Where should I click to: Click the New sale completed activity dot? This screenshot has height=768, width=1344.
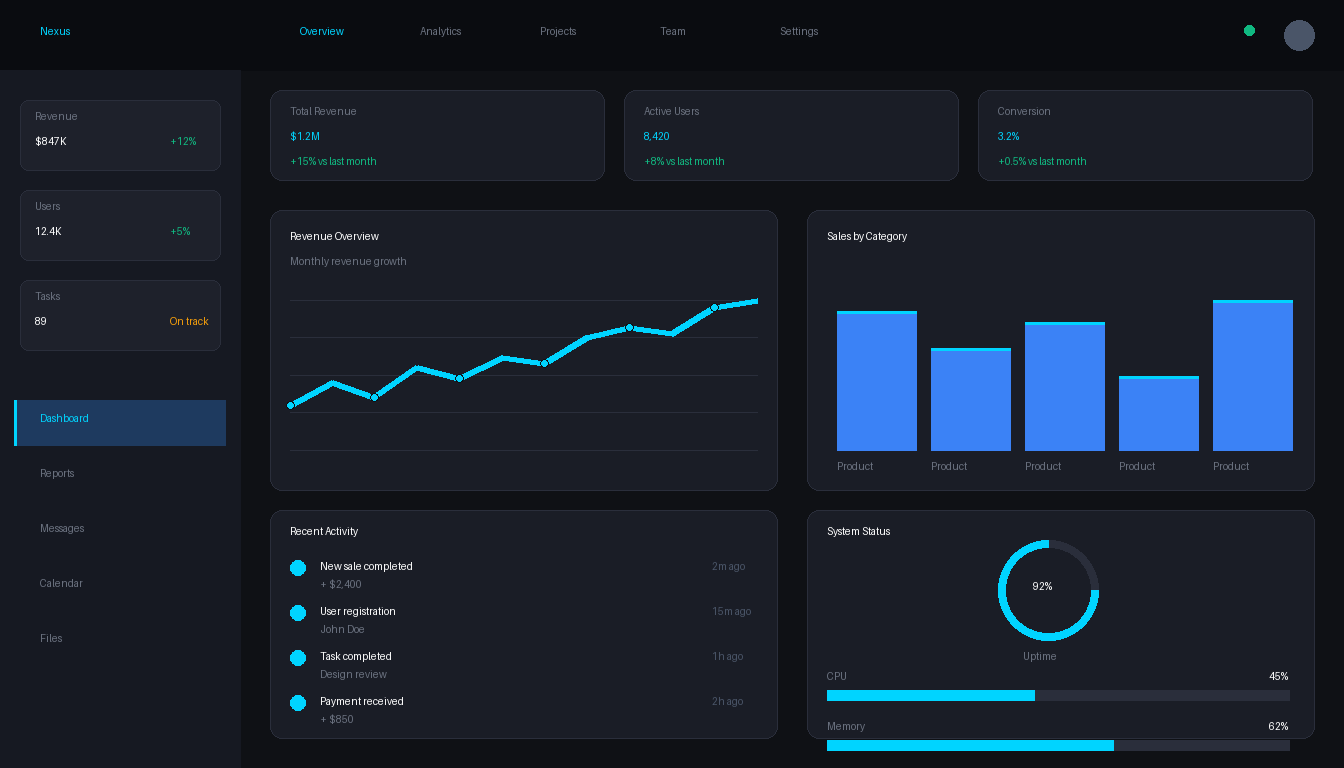click(x=298, y=568)
